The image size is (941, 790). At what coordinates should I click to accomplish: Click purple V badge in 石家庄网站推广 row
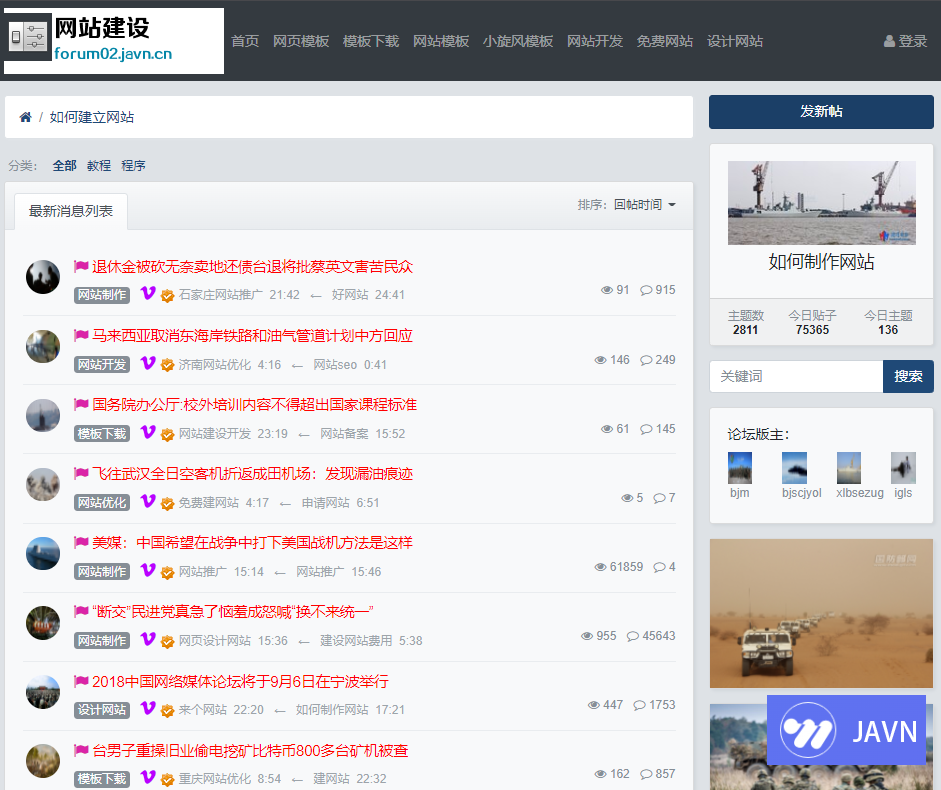pyautogui.click(x=148, y=294)
